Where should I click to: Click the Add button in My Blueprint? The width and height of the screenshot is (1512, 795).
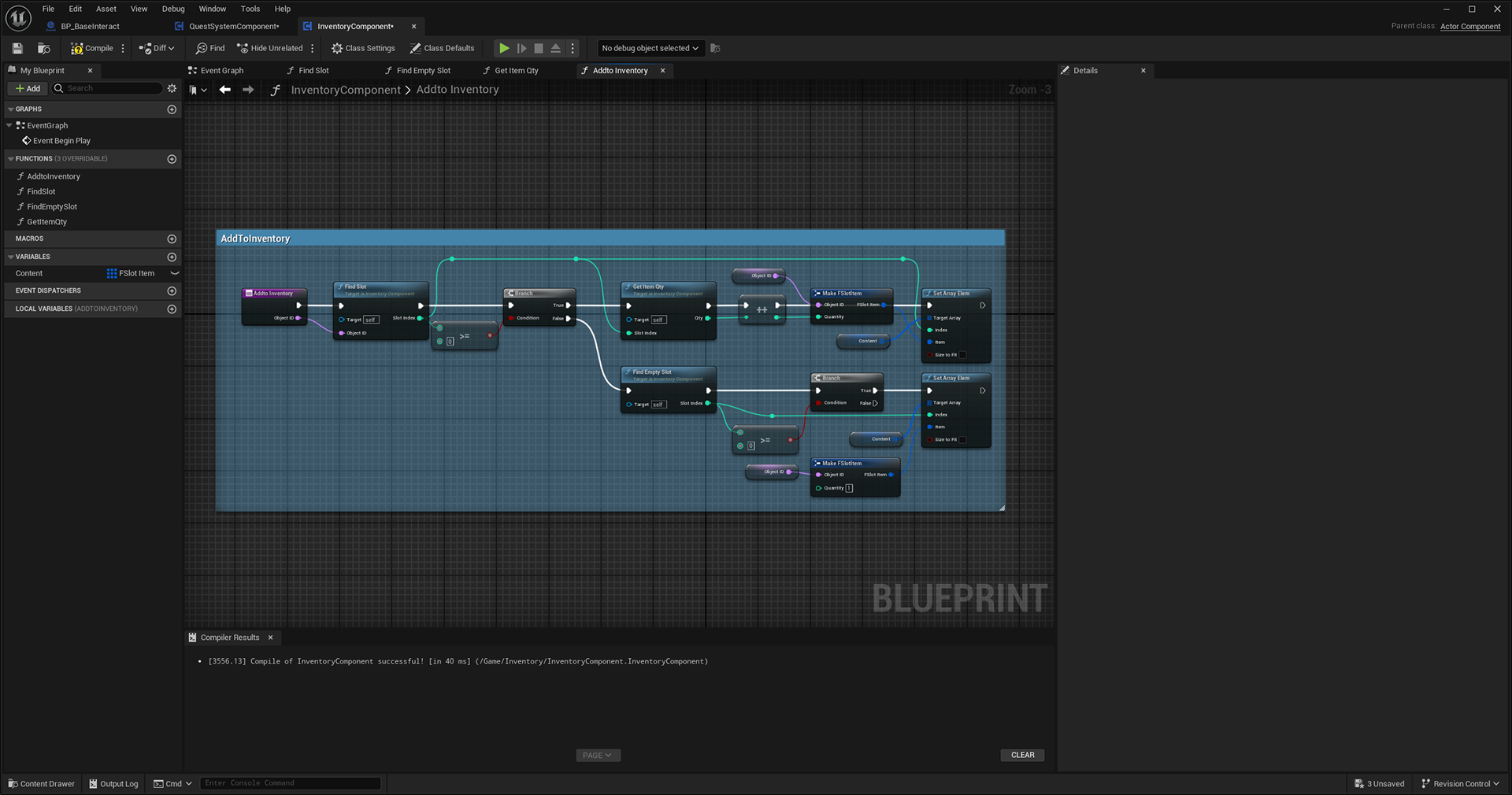[28, 88]
